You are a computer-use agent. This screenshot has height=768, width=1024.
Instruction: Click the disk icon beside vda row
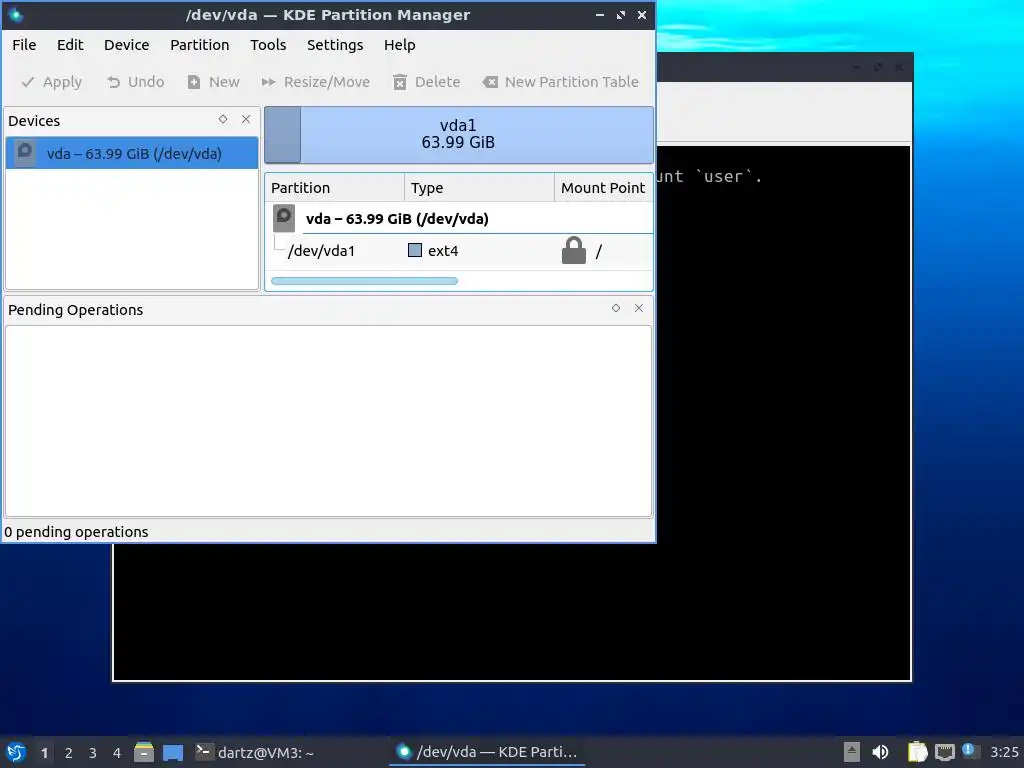tap(283, 219)
